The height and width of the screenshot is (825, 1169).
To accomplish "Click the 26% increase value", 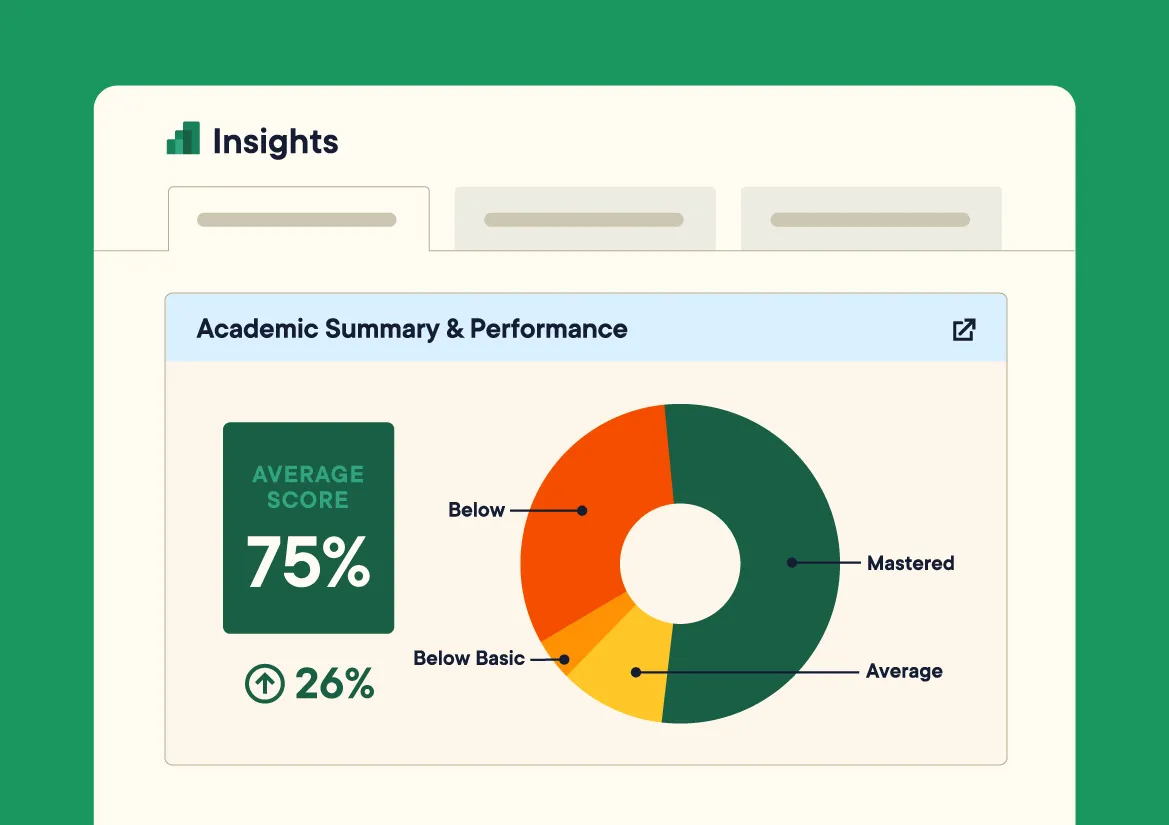I will (x=334, y=684).
